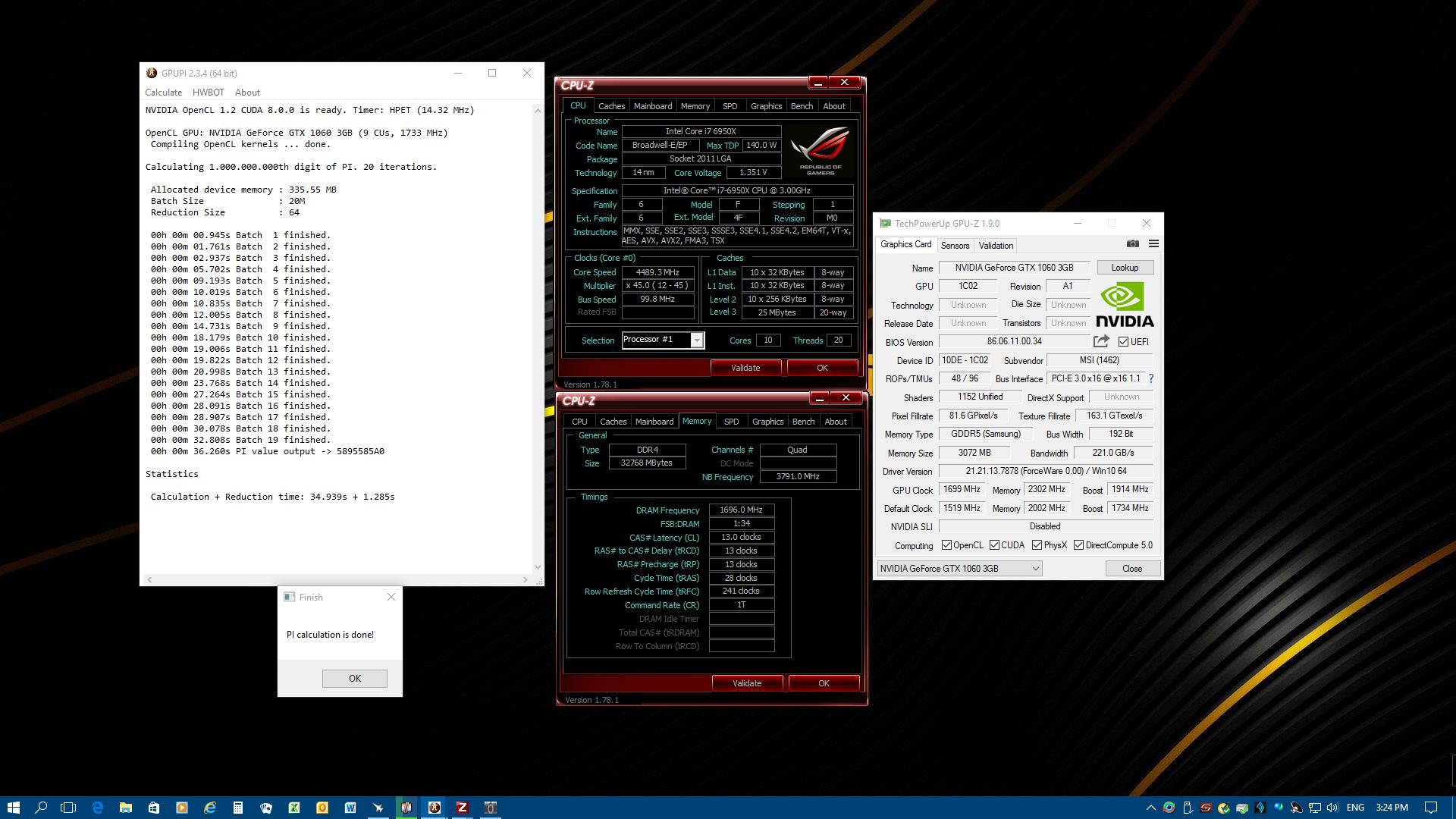Toggle the PhysX checkbox in GPU-Z
Viewport: 1456px width, 819px height.
1037,545
